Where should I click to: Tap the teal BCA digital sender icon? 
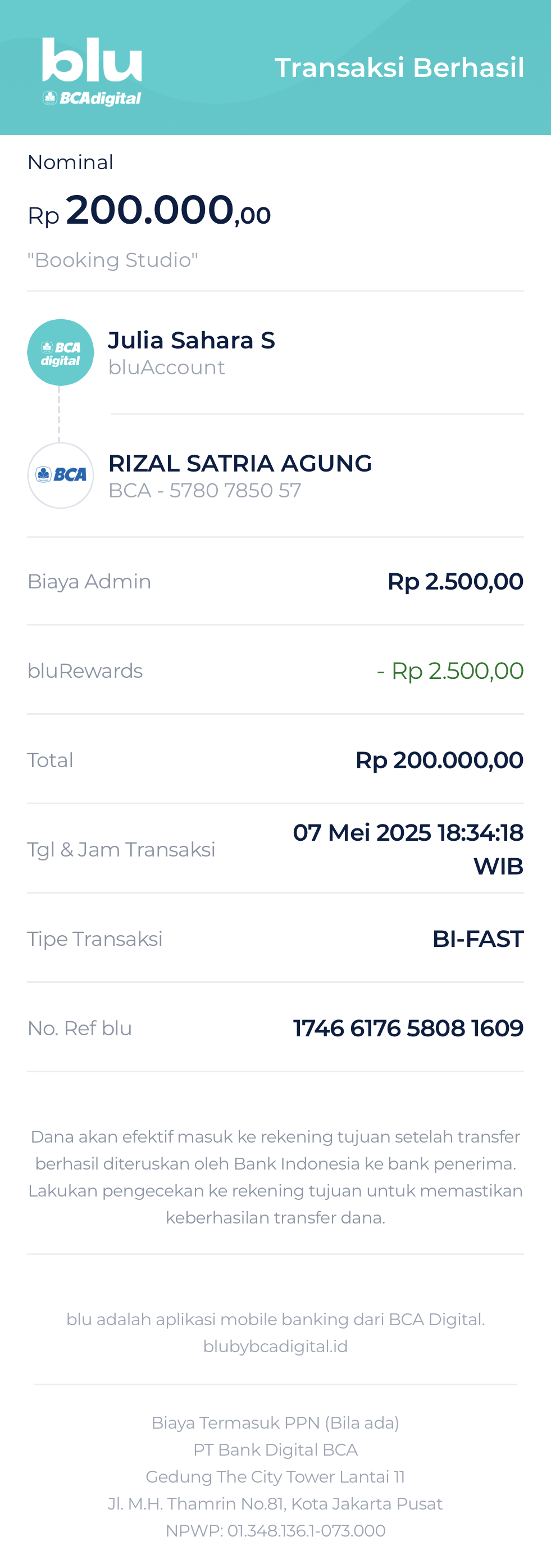[x=60, y=352]
